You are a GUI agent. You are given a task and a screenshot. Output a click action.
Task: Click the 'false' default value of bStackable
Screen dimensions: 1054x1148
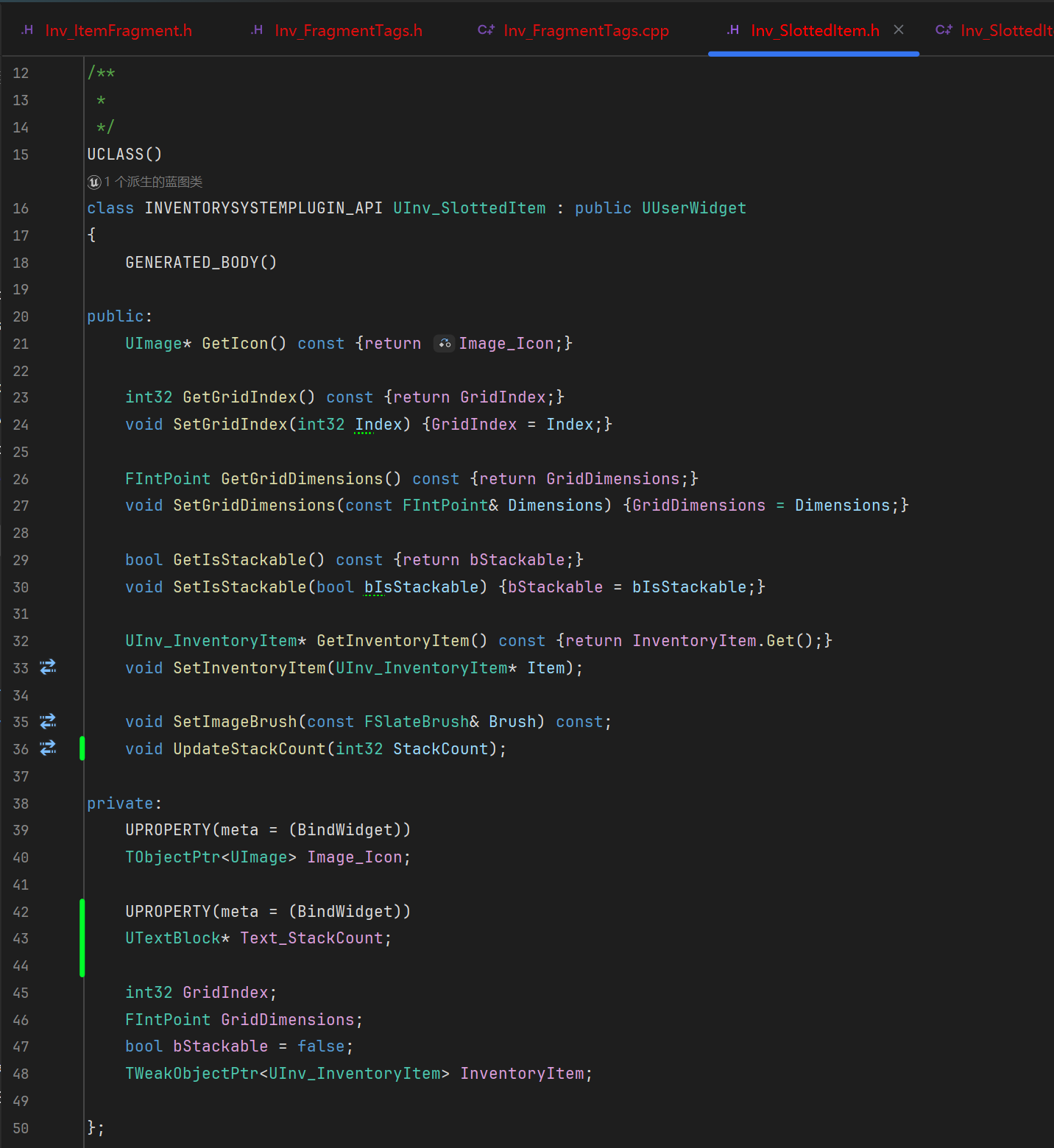[321, 1046]
